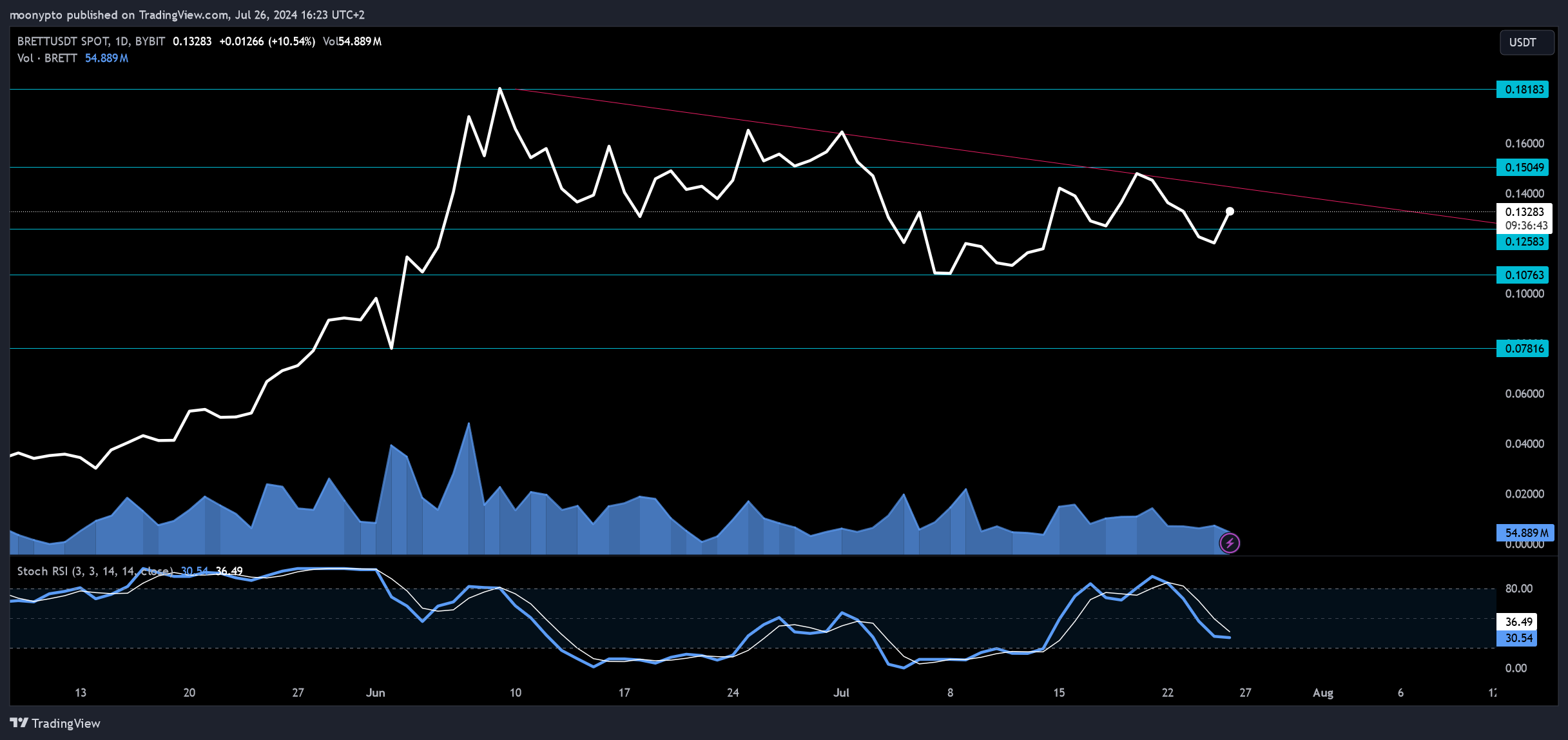Click the Jun label on time axis
This screenshot has width=1568, height=740.
[376, 693]
